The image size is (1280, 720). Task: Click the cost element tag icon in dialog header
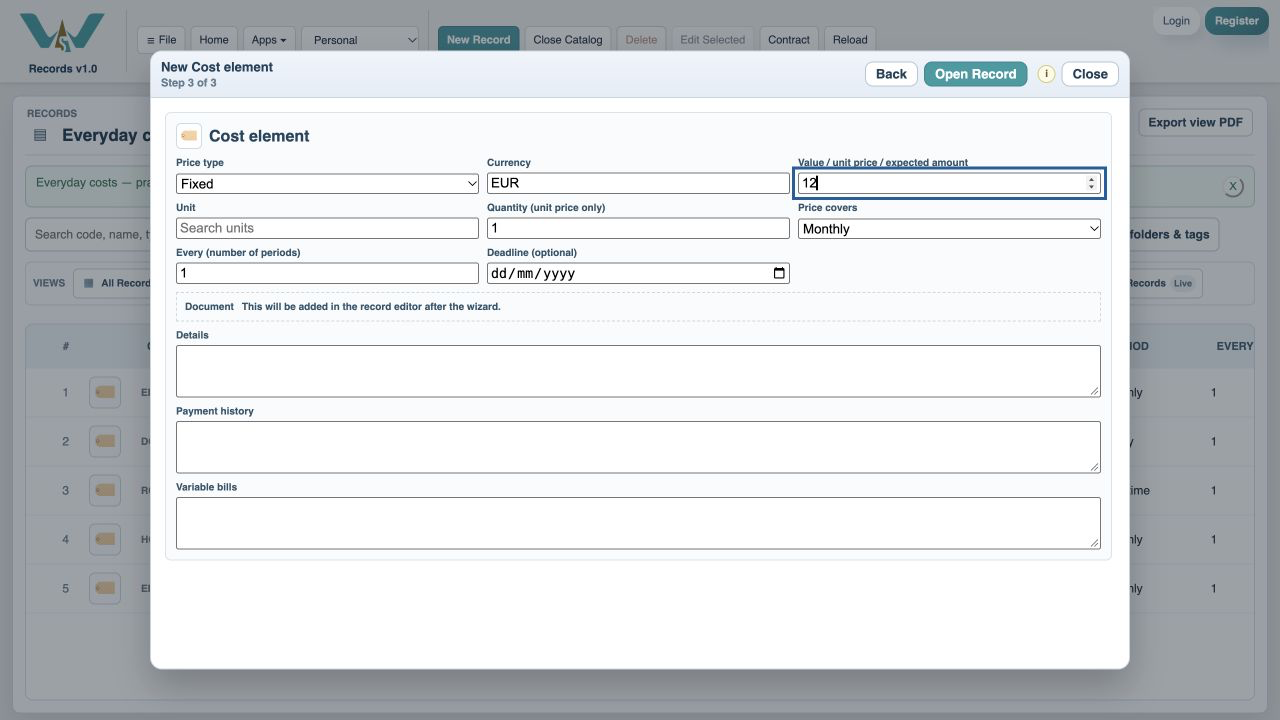point(189,136)
